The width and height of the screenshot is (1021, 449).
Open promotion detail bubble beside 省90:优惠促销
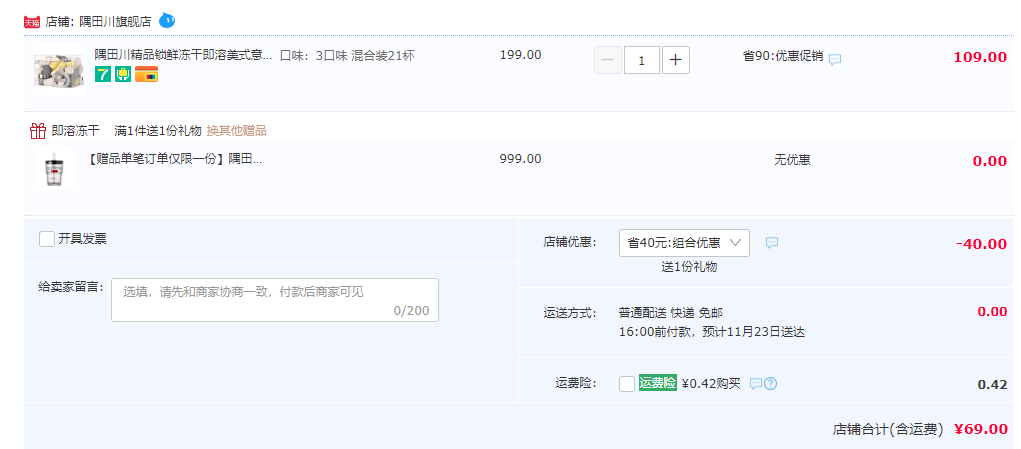click(835, 59)
